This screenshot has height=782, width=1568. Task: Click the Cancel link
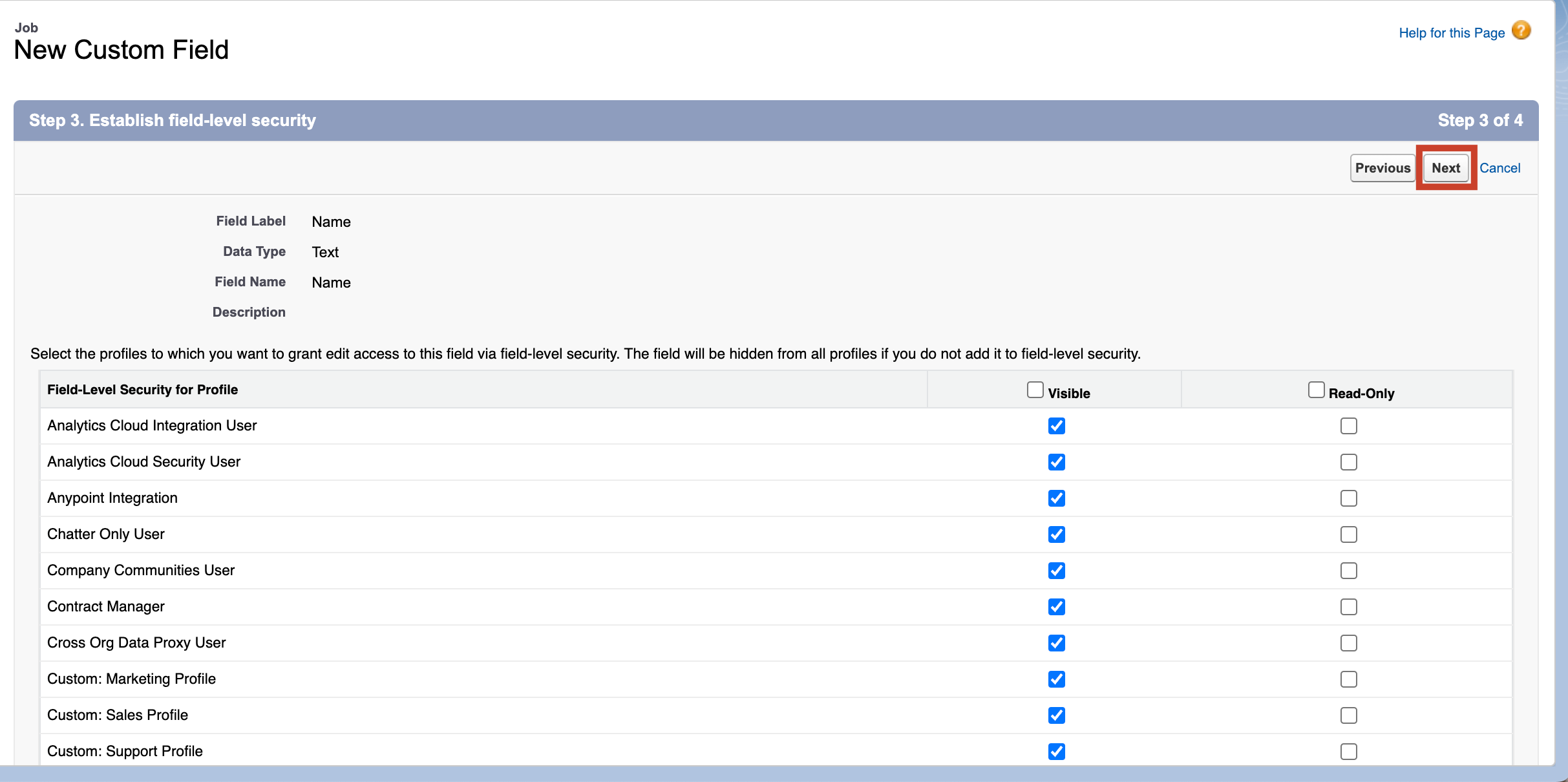click(1501, 167)
